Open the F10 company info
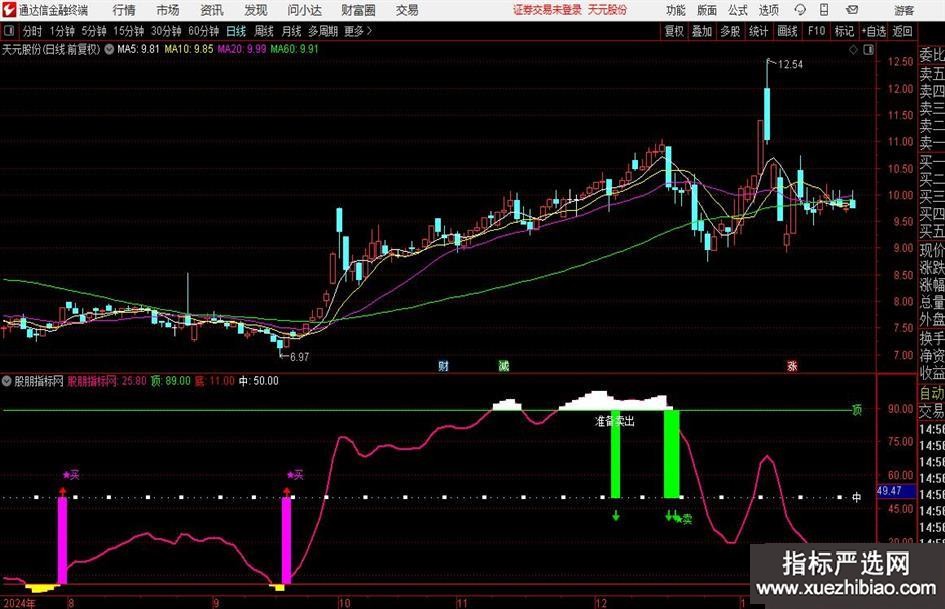This screenshot has width=945, height=609. coord(816,31)
